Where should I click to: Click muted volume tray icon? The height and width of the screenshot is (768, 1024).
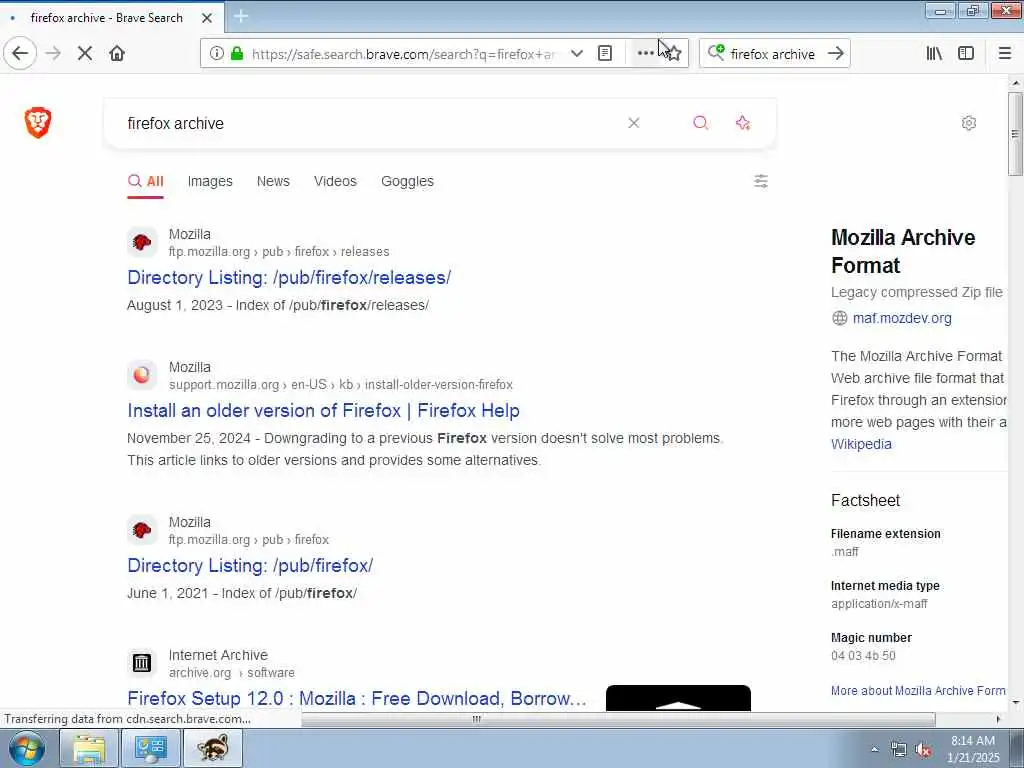pos(923,750)
